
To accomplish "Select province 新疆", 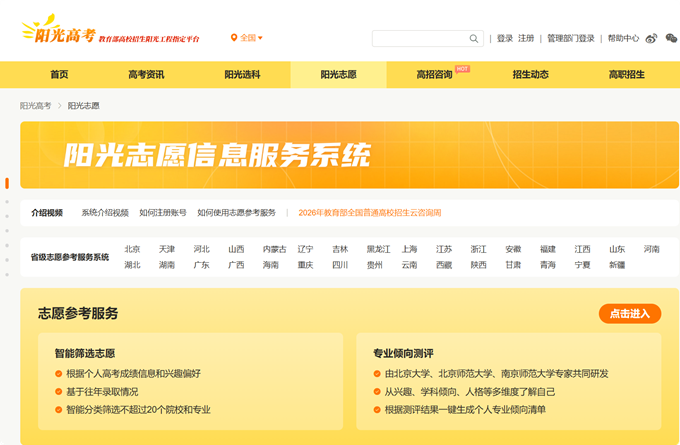I will [617, 265].
